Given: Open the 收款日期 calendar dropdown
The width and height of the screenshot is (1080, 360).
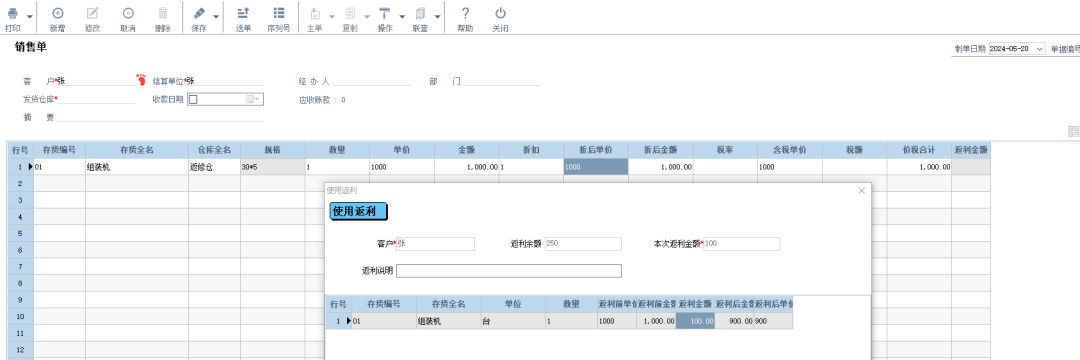Looking at the screenshot, I should (254, 99).
